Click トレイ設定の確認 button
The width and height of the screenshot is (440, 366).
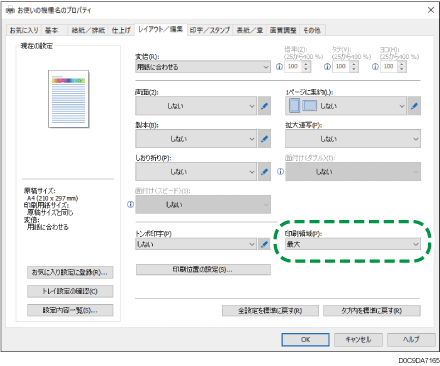70,291
